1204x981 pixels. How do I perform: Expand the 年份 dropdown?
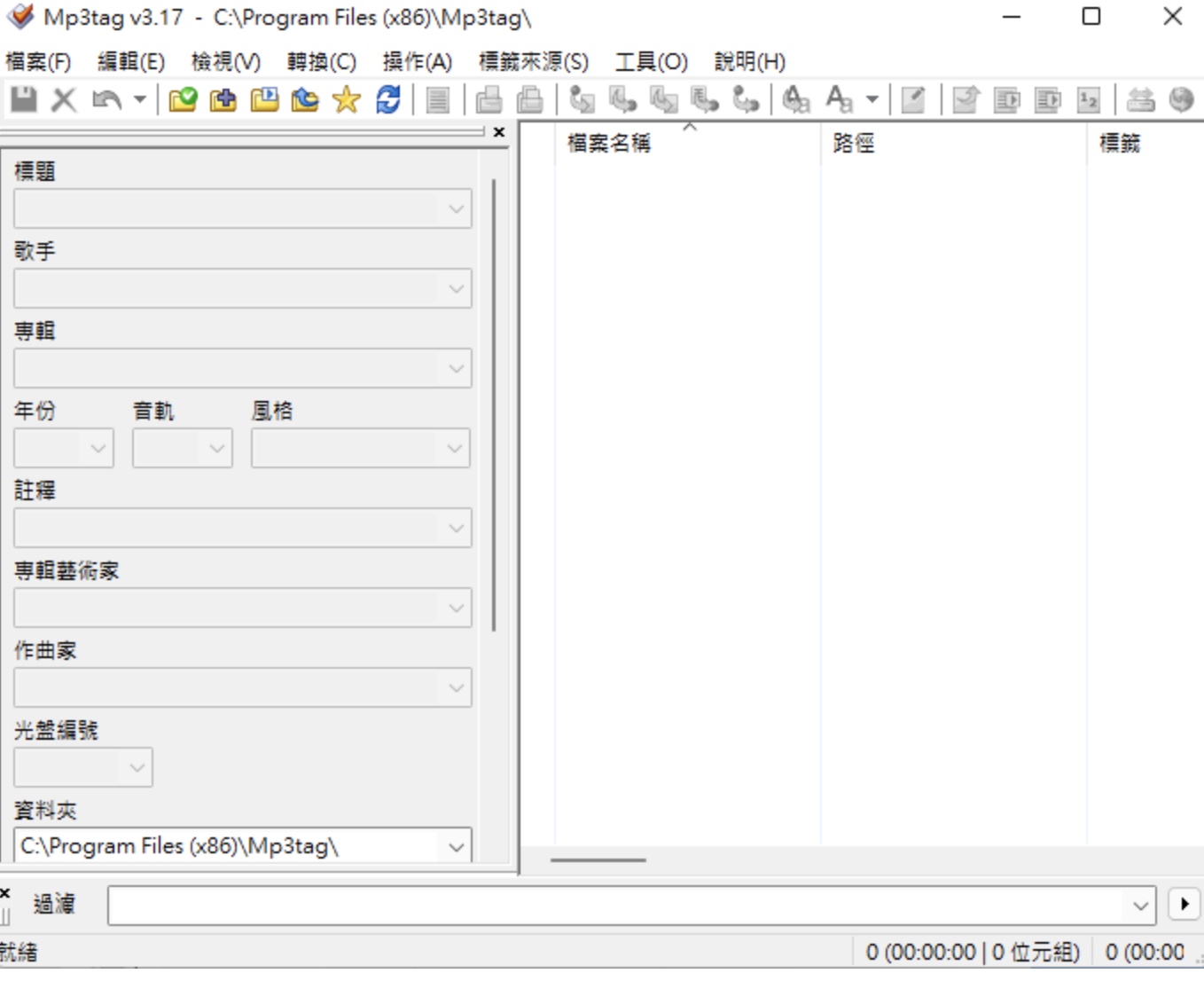[x=98, y=449]
